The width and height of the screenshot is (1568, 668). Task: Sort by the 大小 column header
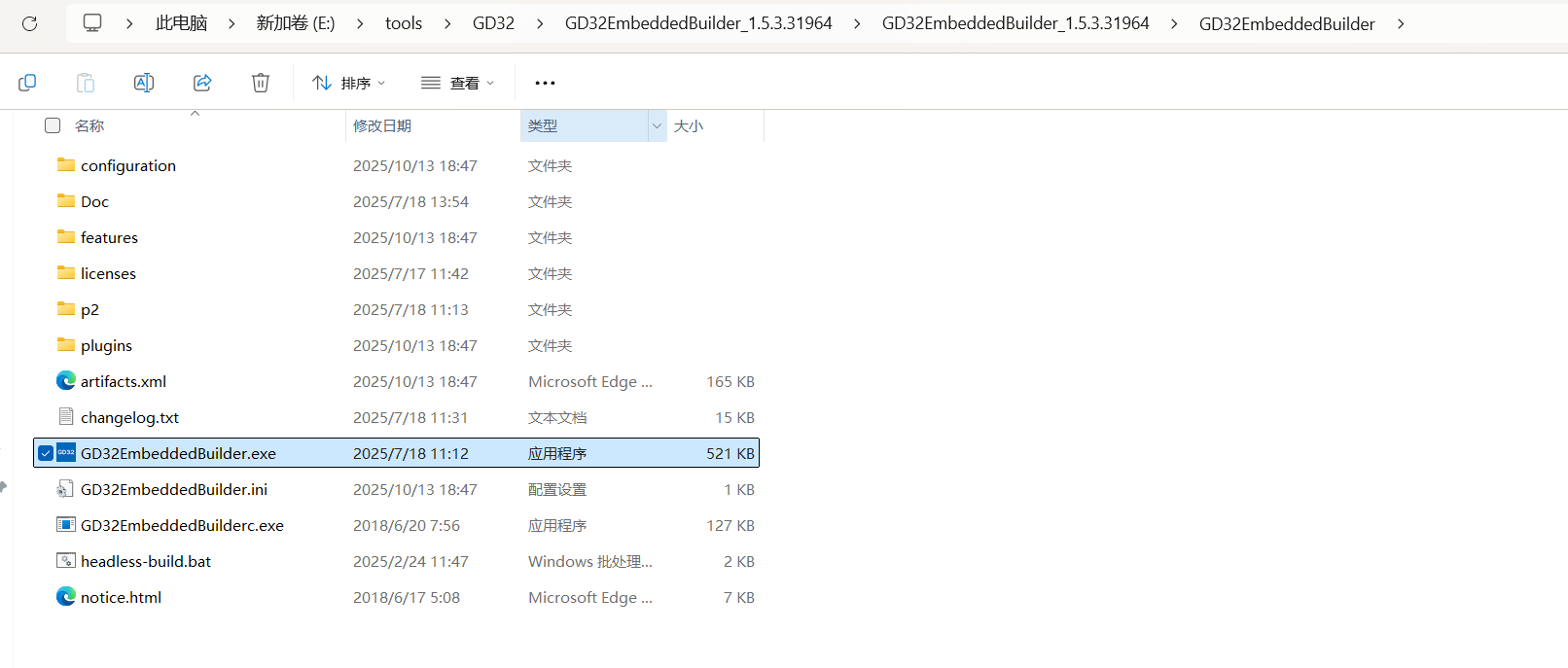click(x=689, y=125)
